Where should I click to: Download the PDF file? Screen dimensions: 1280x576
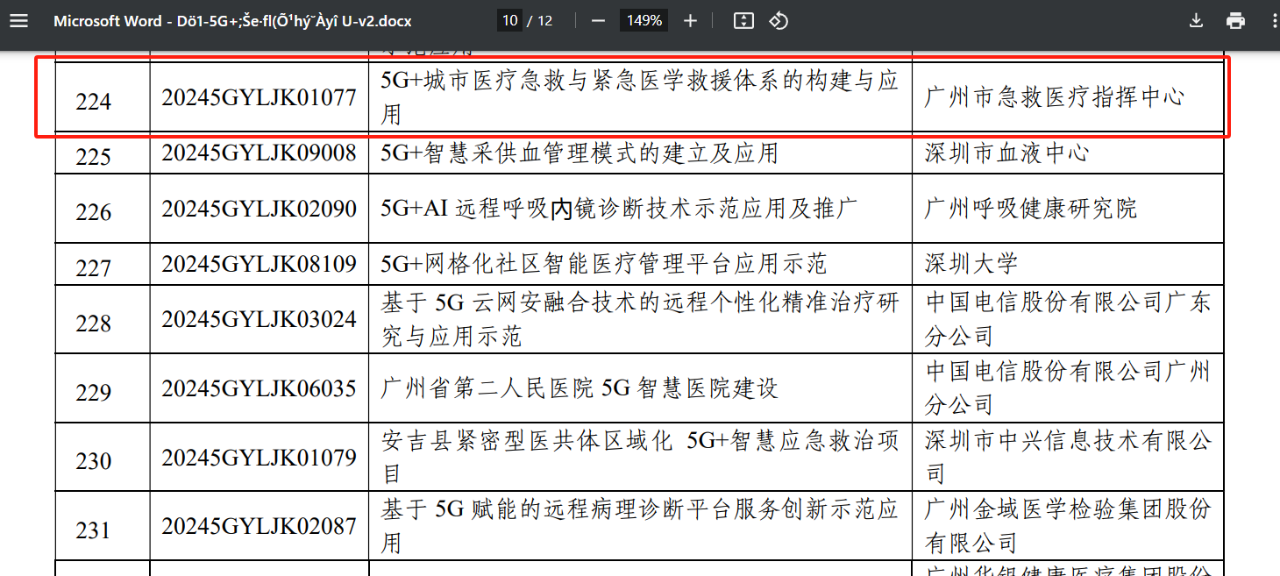tap(1196, 21)
